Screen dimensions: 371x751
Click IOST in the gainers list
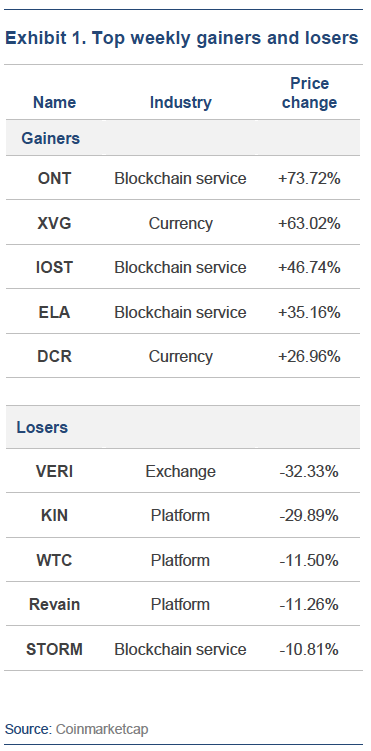pyautogui.click(x=54, y=267)
